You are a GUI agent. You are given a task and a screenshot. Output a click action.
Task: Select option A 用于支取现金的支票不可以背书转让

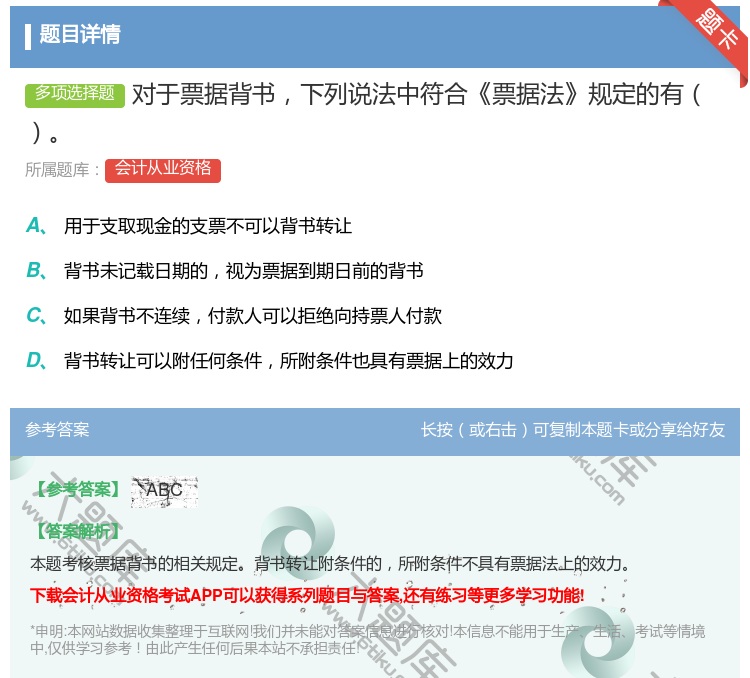point(208,226)
